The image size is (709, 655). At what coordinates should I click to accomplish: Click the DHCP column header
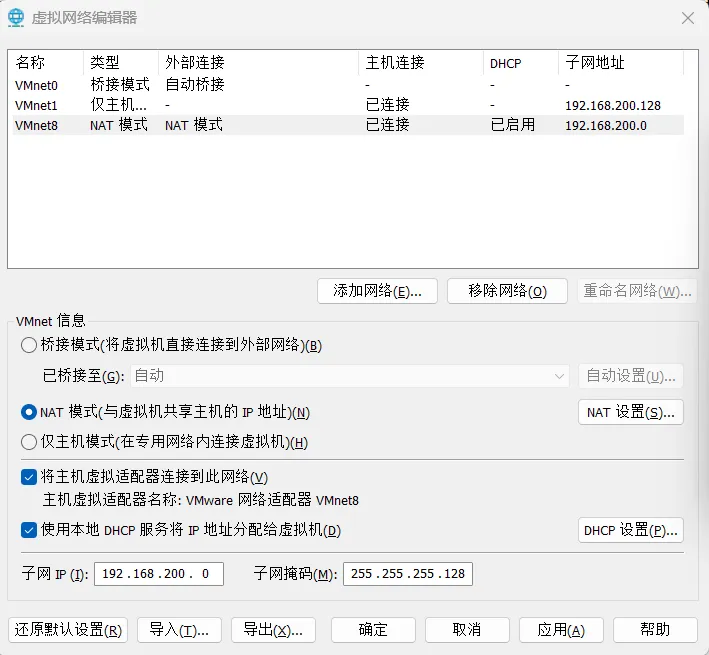click(x=521, y=62)
